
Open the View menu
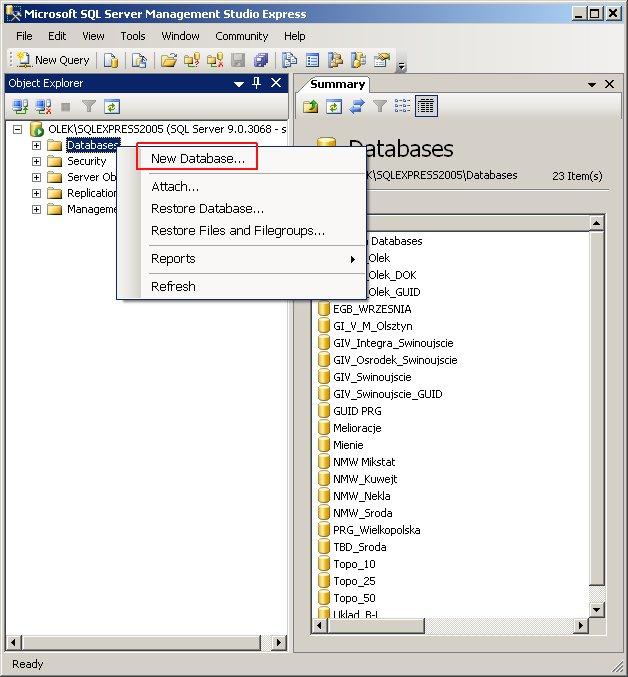tap(93, 36)
